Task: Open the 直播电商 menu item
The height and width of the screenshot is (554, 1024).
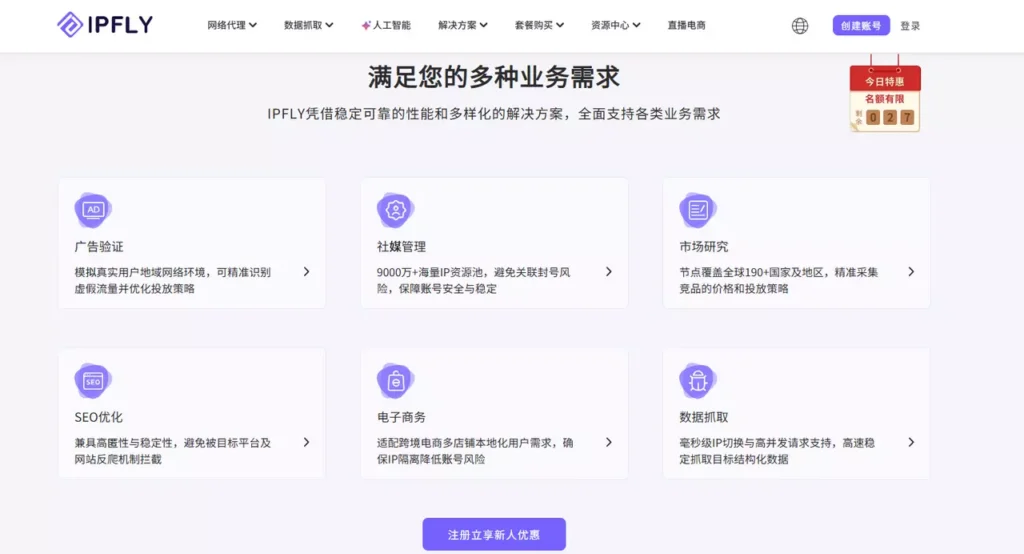Action: 686,25
